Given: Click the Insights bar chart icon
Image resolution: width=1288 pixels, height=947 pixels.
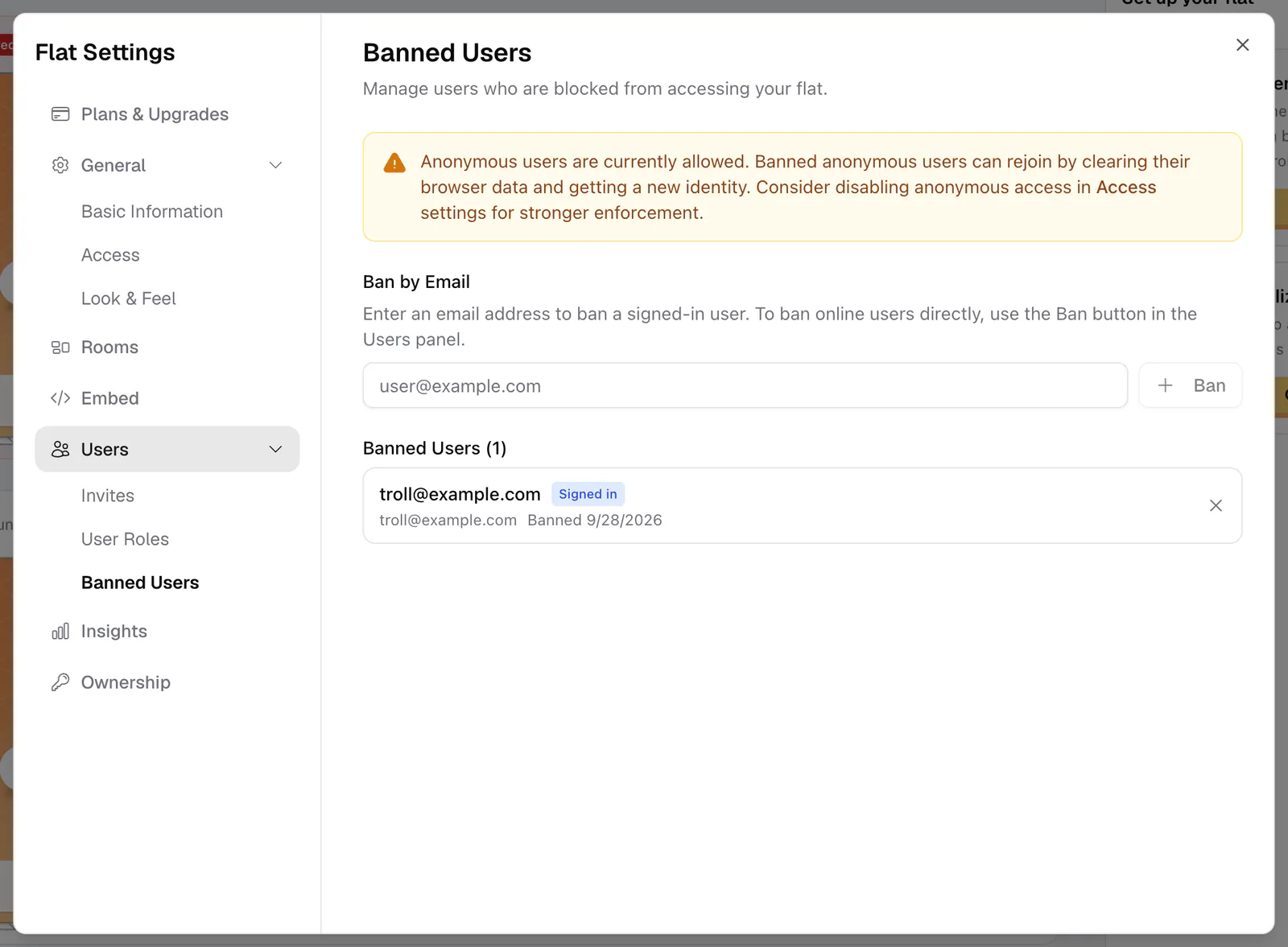Looking at the screenshot, I should [60, 632].
